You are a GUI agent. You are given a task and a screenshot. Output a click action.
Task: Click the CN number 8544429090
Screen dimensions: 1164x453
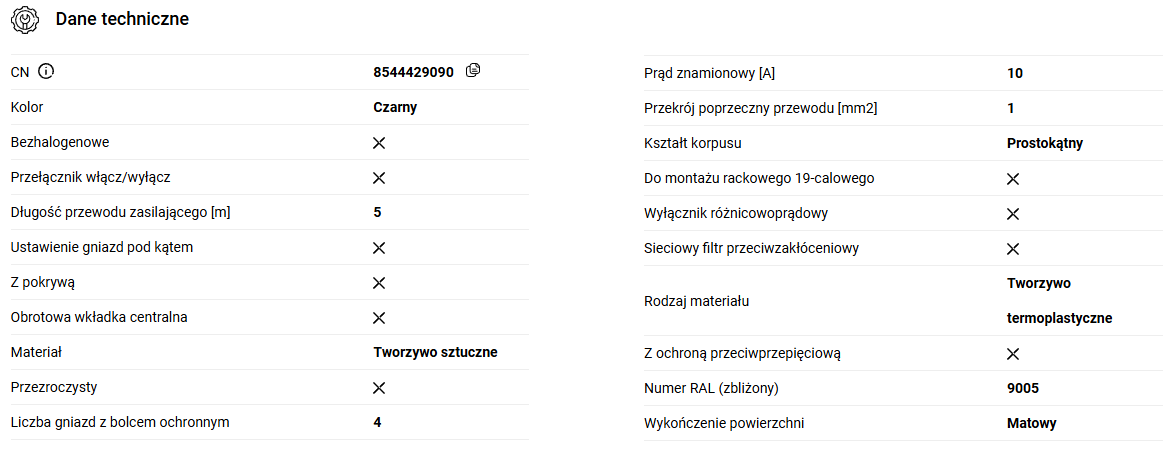413,72
